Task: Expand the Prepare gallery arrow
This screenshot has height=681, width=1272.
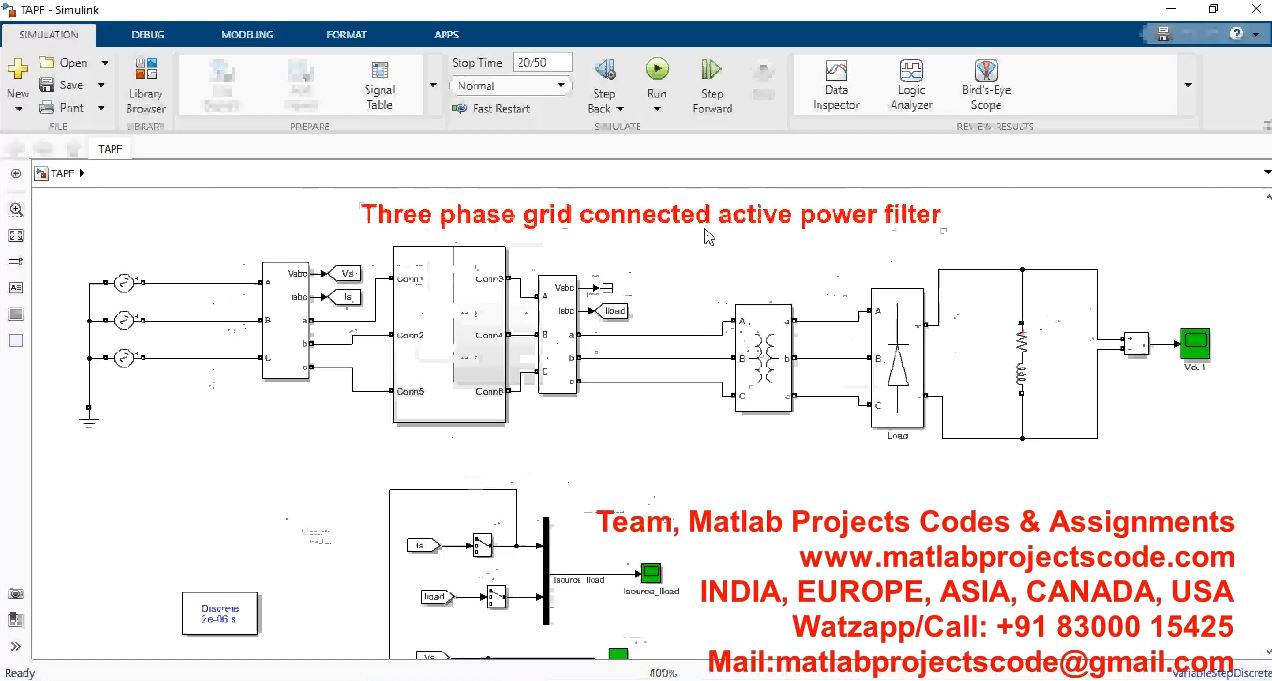Action: 433,85
